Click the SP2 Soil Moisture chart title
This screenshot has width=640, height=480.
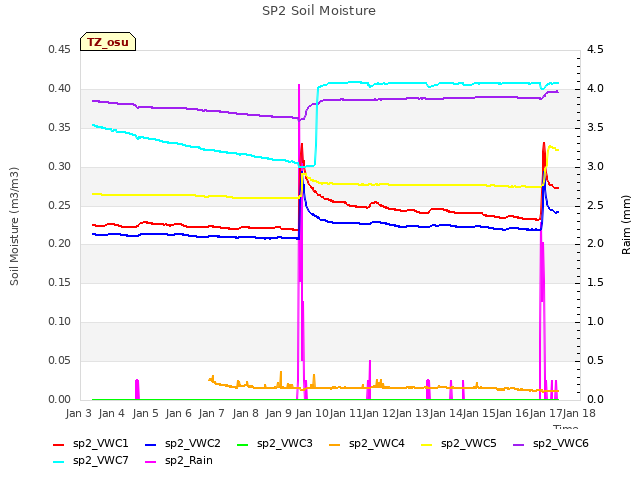tap(319, 11)
